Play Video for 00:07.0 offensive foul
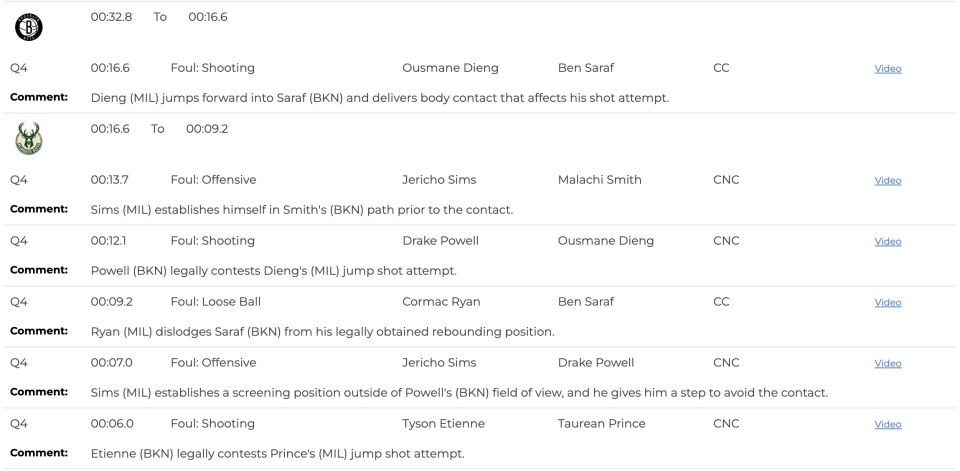The width and height of the screenshot is (960, 471). pos(887,364)
